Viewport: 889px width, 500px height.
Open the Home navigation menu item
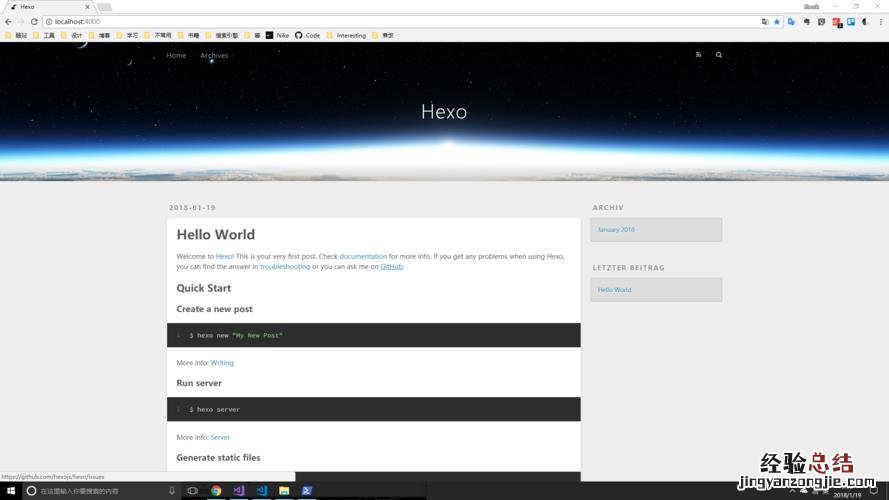pyautogui.click(x=176, y=55)
